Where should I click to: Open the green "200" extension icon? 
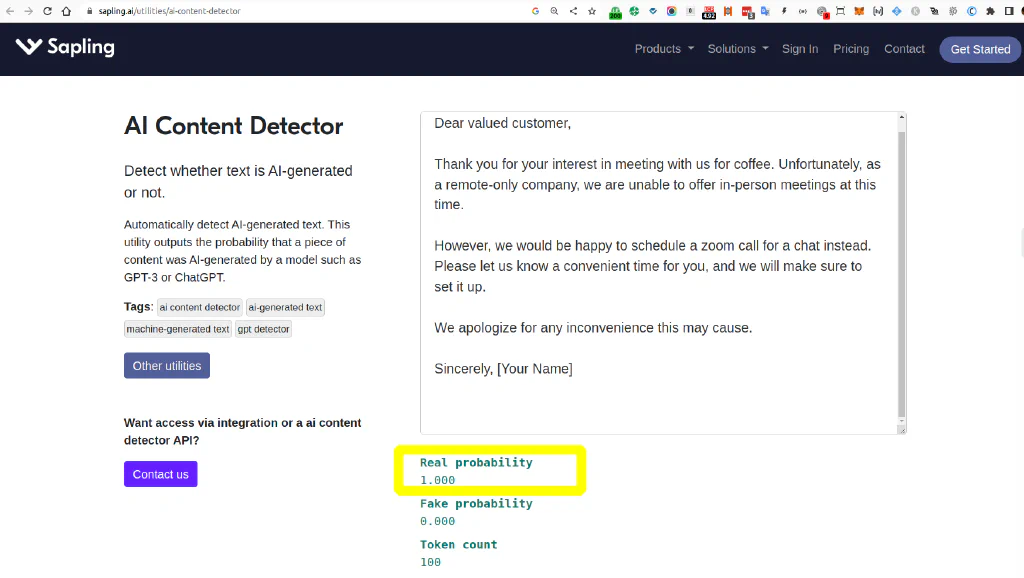[x=615, y=12]
